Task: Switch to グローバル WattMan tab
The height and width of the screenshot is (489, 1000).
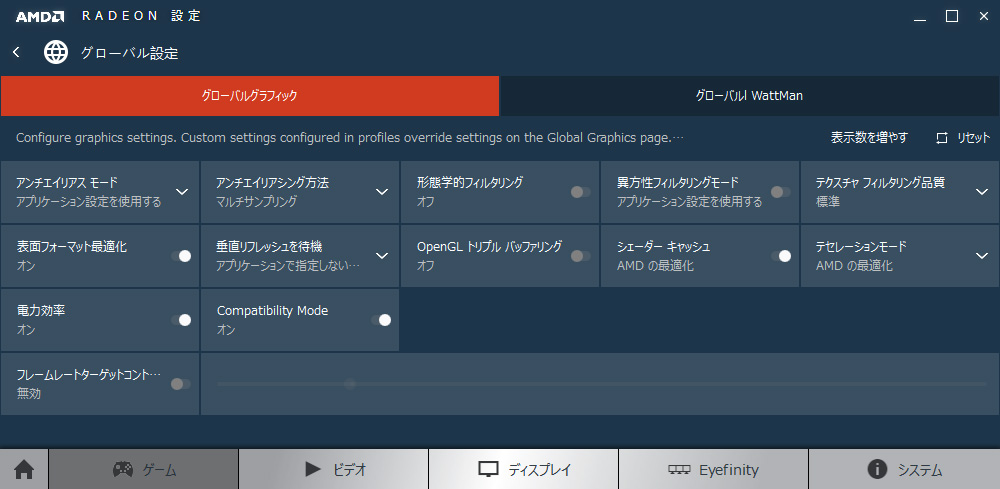Action: click(x=750, y=96)
